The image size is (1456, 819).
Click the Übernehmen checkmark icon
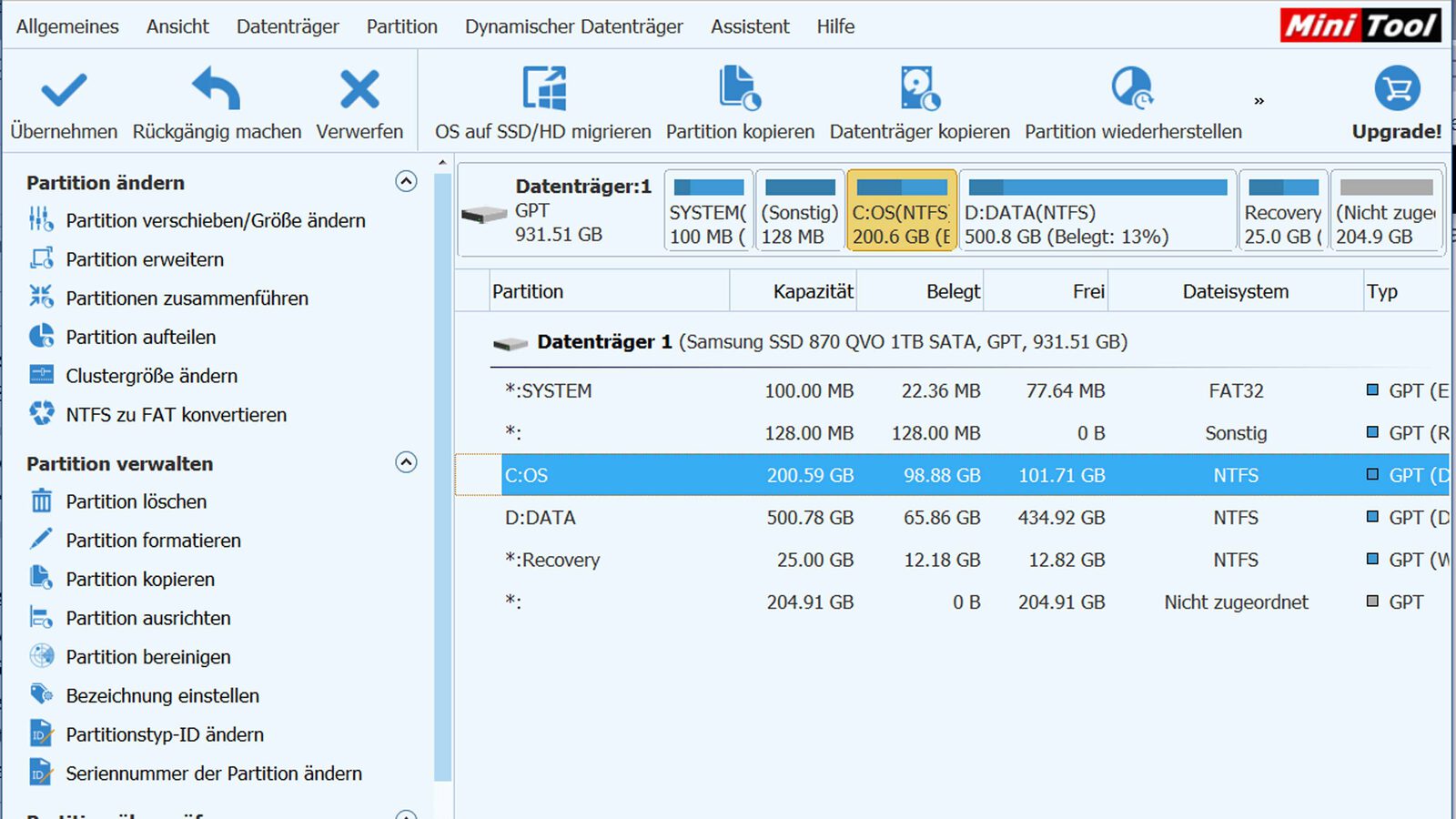click(x=64, y=91)
